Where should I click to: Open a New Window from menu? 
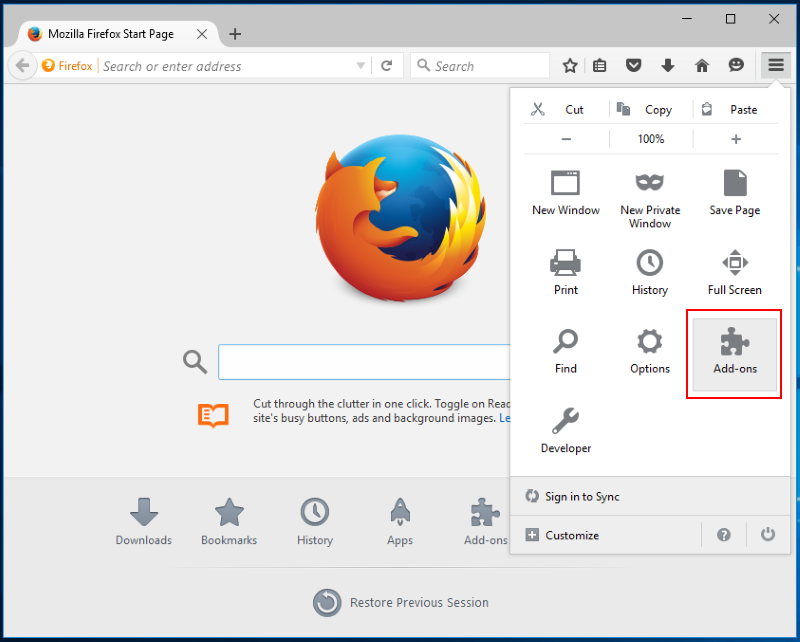(x=566, y=193)
